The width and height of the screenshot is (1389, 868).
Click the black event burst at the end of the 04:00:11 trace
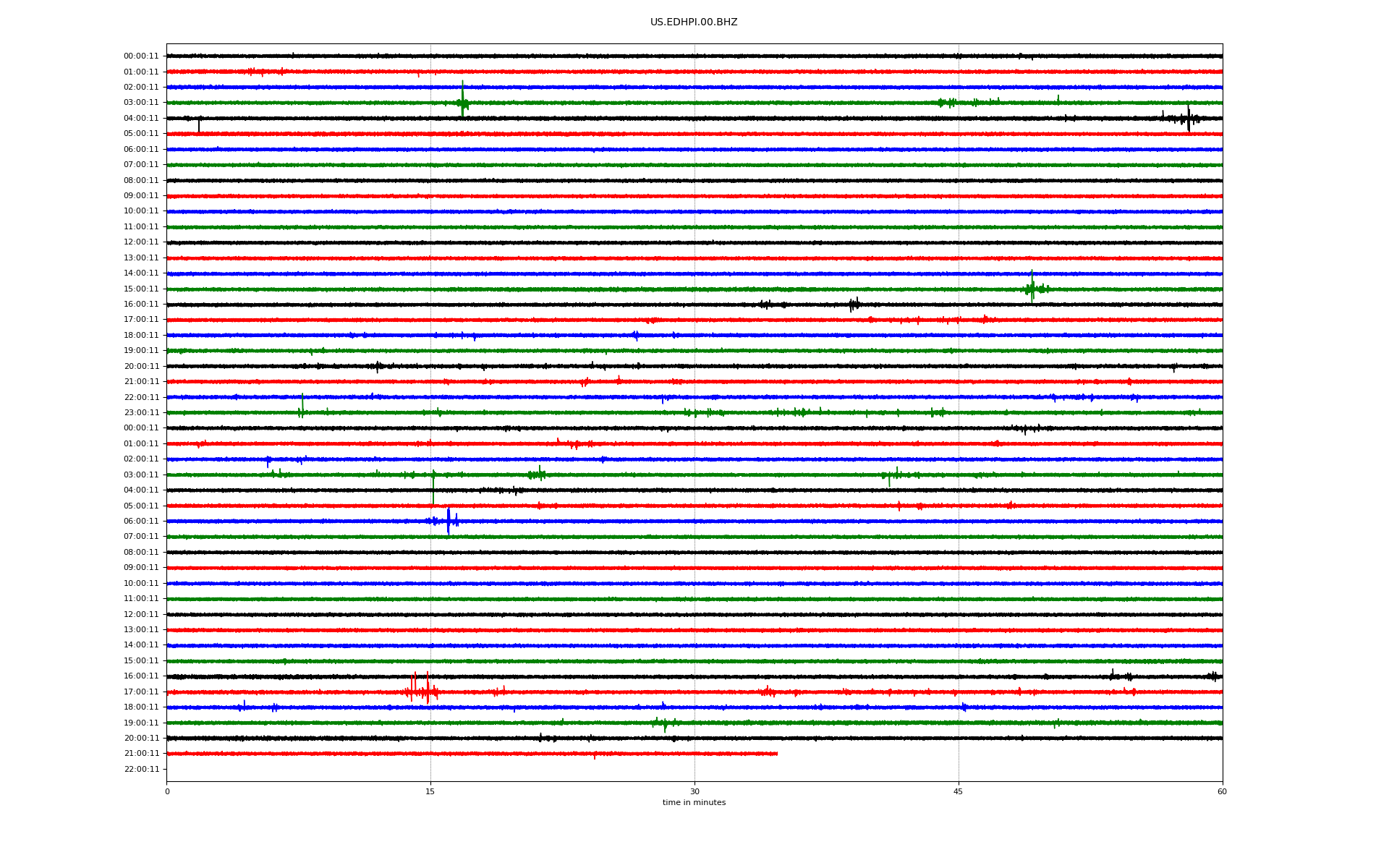pyautogui.click(x=1188, y=119)
